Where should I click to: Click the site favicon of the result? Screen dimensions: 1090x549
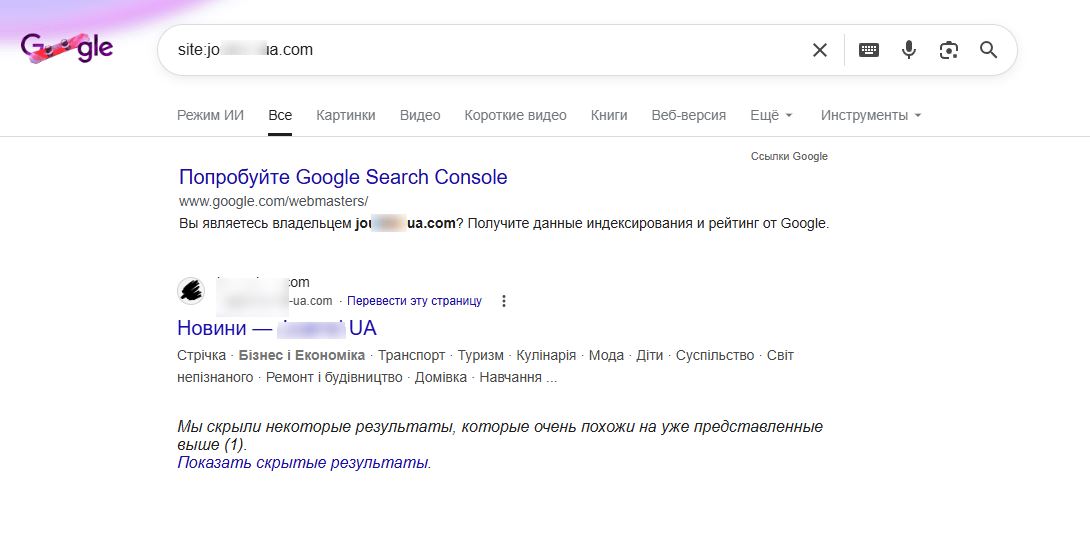[191, 290]
